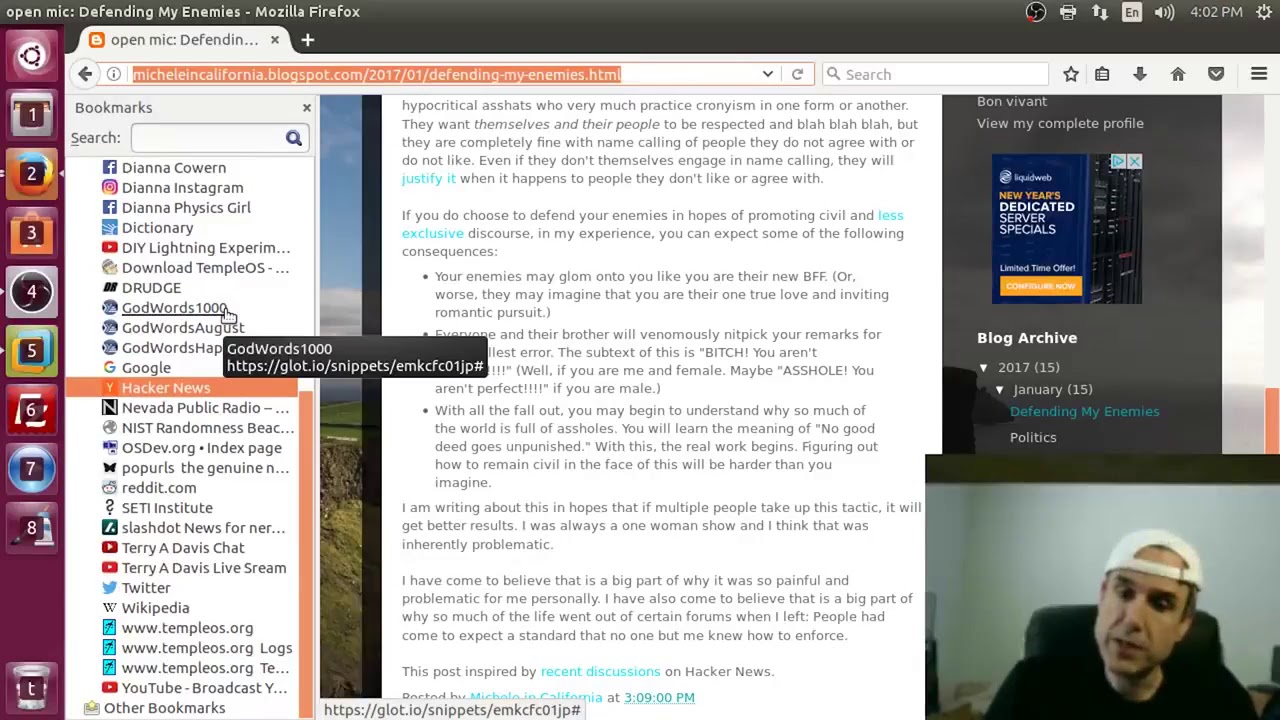Bookmark this page with the star icon
This screenshot has width=1280, height=720.
(x=1071, y=74)
